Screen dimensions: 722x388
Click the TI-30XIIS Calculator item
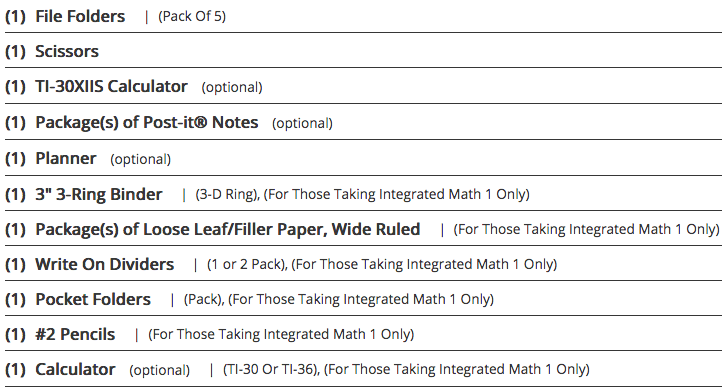coord(111,87)
